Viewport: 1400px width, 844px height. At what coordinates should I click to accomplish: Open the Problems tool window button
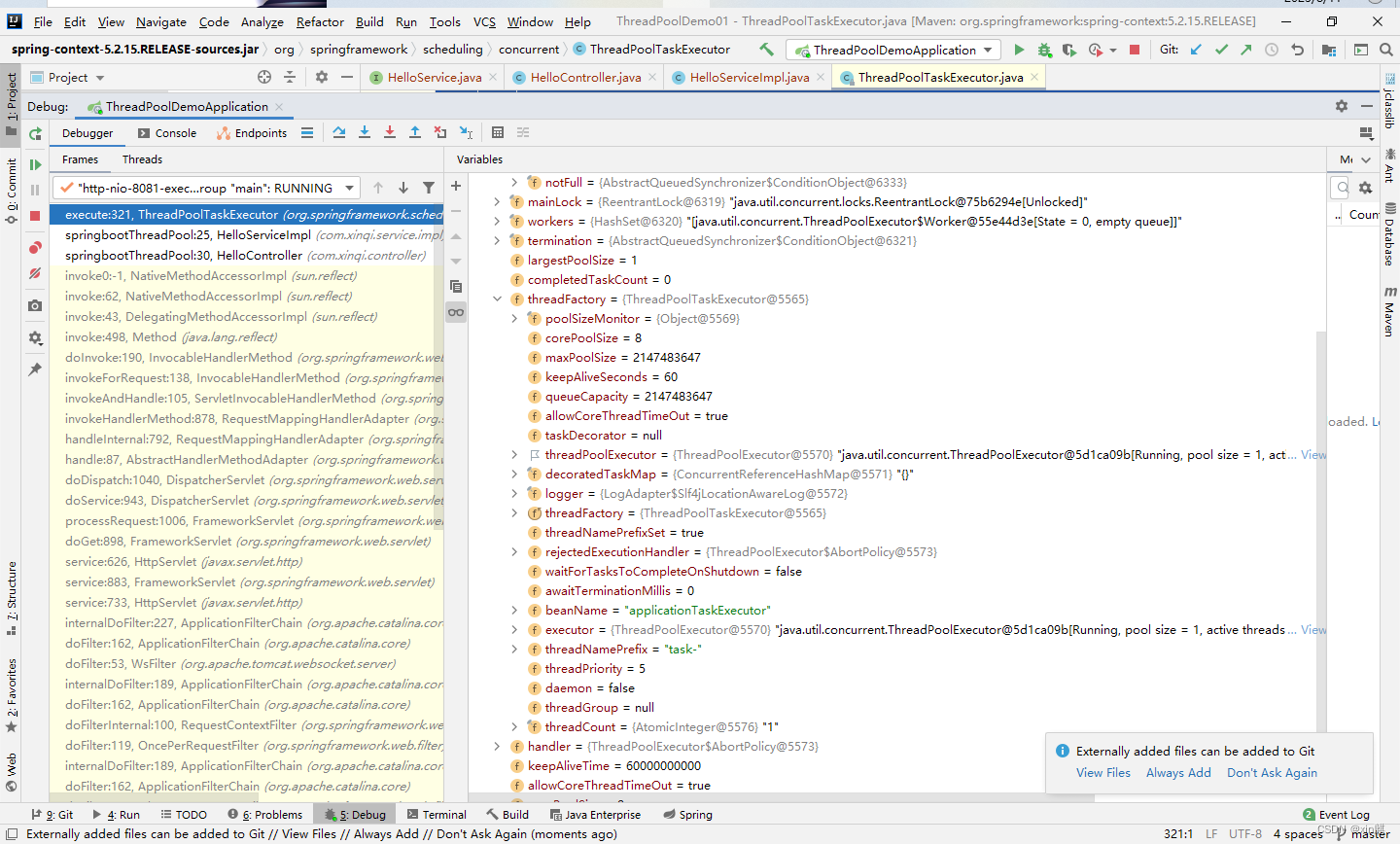(265, 815)
